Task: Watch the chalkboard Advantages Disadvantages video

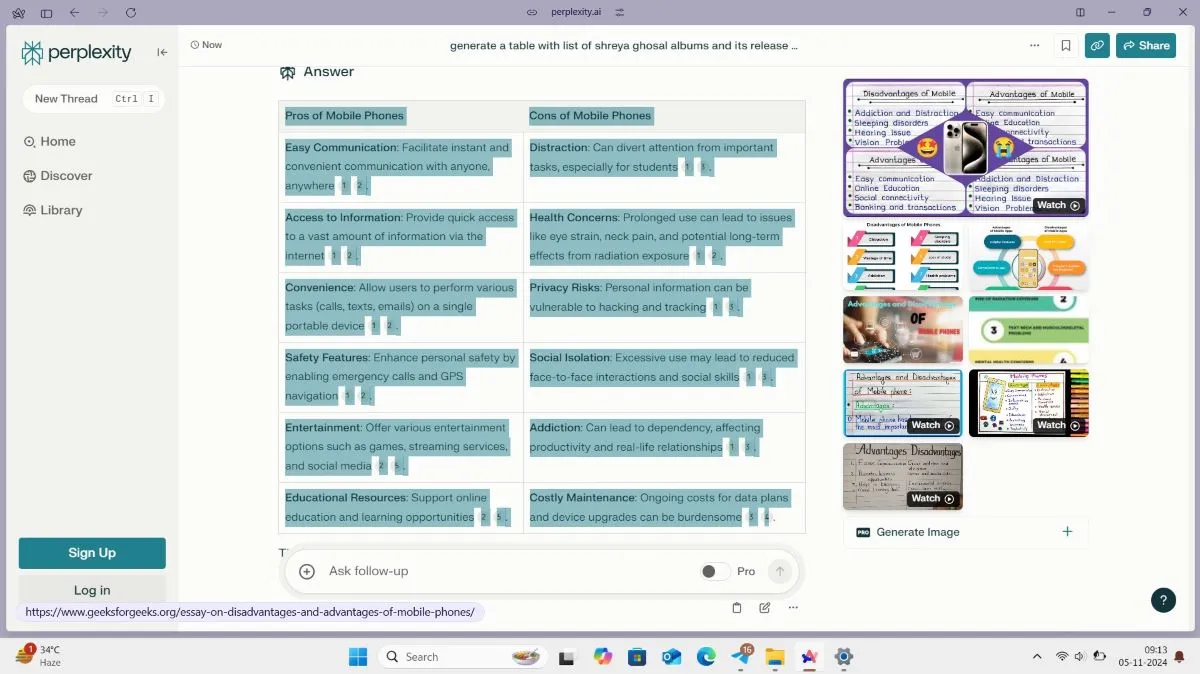Action: pyautogui.click(x=903, y=476)
